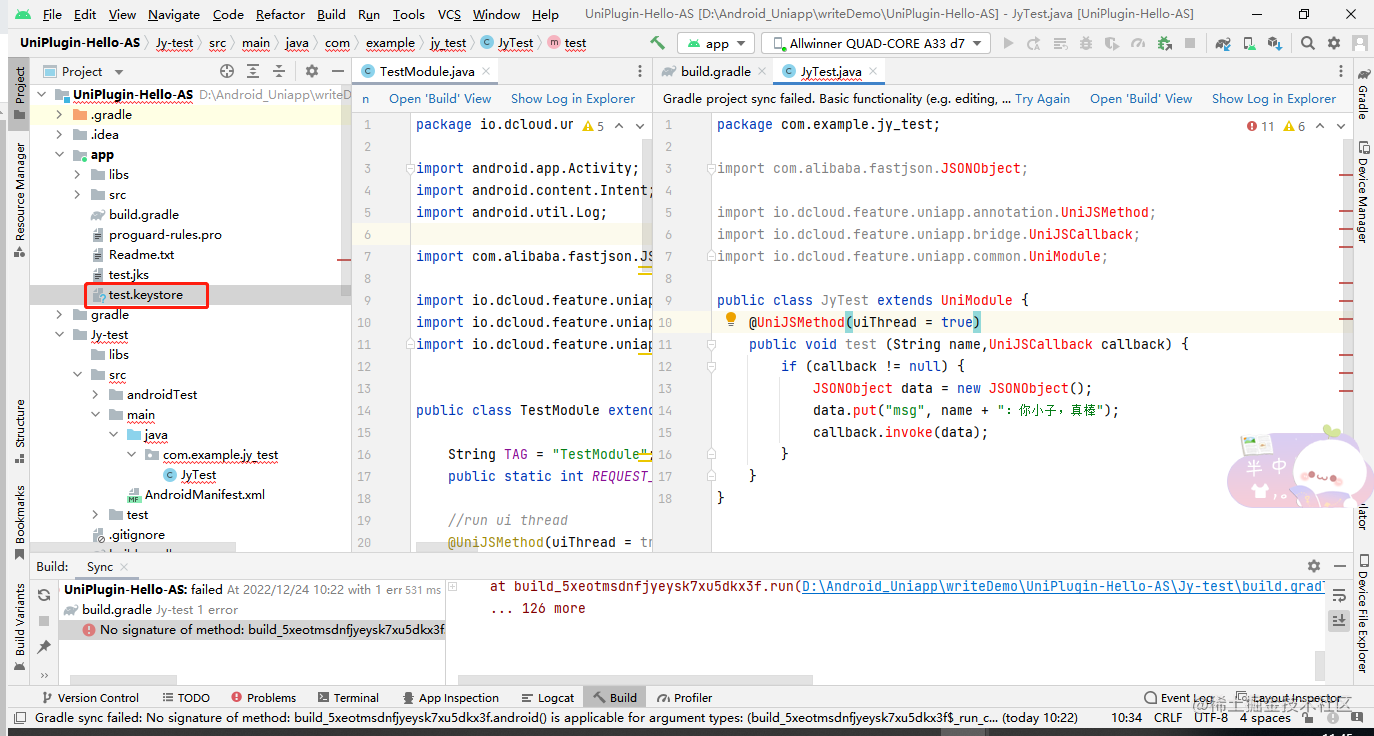Open the Refactor menu
Image resolution: width=1374 pixels, height=736 pixels.
(x=280, y=14)
